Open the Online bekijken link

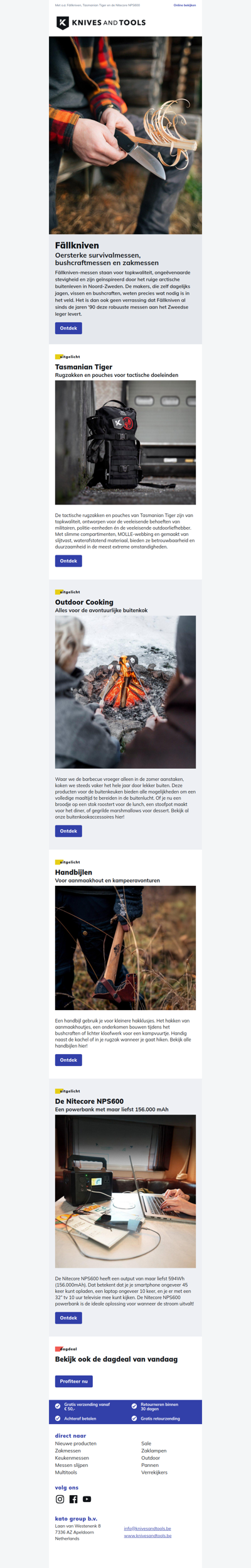coord(184,5)
